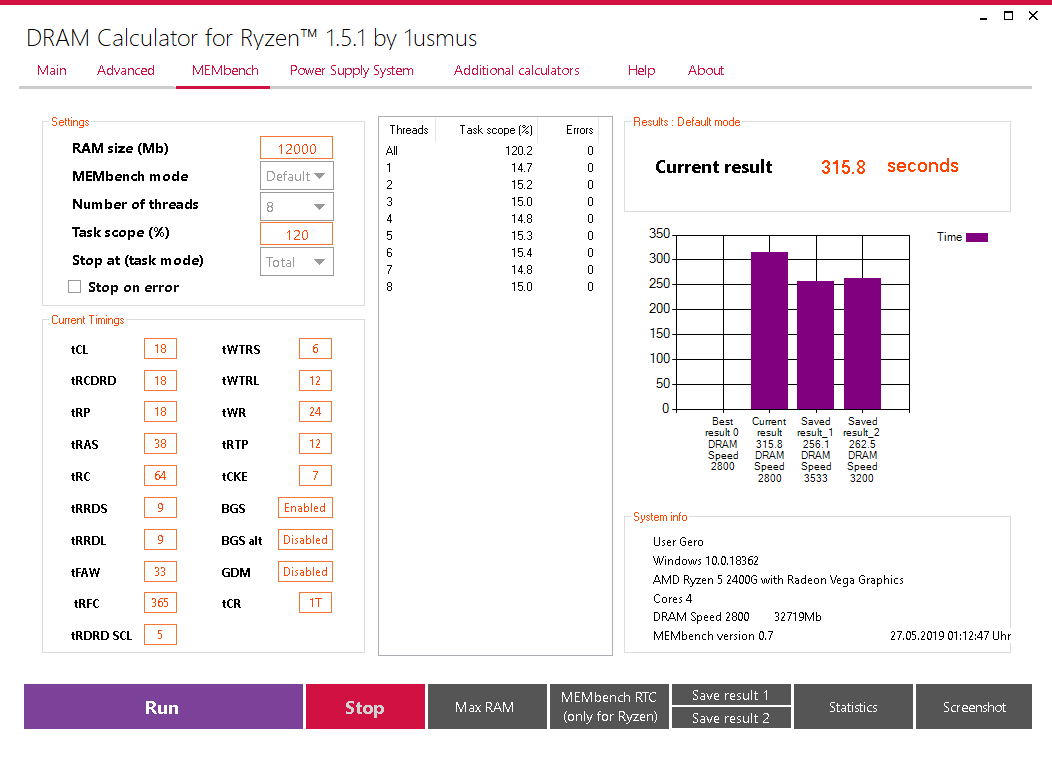1052x771 pixels.
Task: Click the Errors column header
Action: 580,130
